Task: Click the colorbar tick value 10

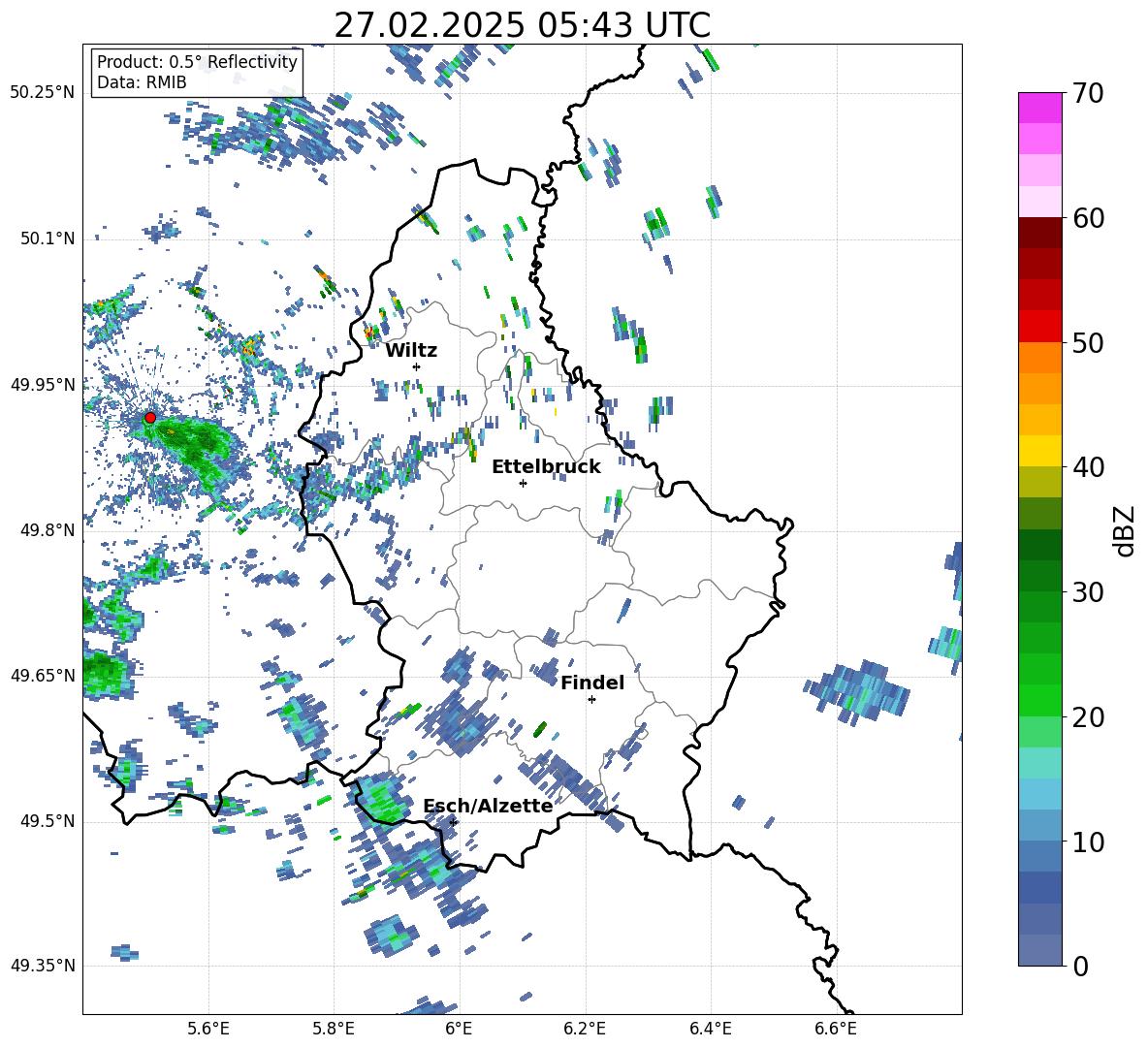Action: (x=1088, y=842)
